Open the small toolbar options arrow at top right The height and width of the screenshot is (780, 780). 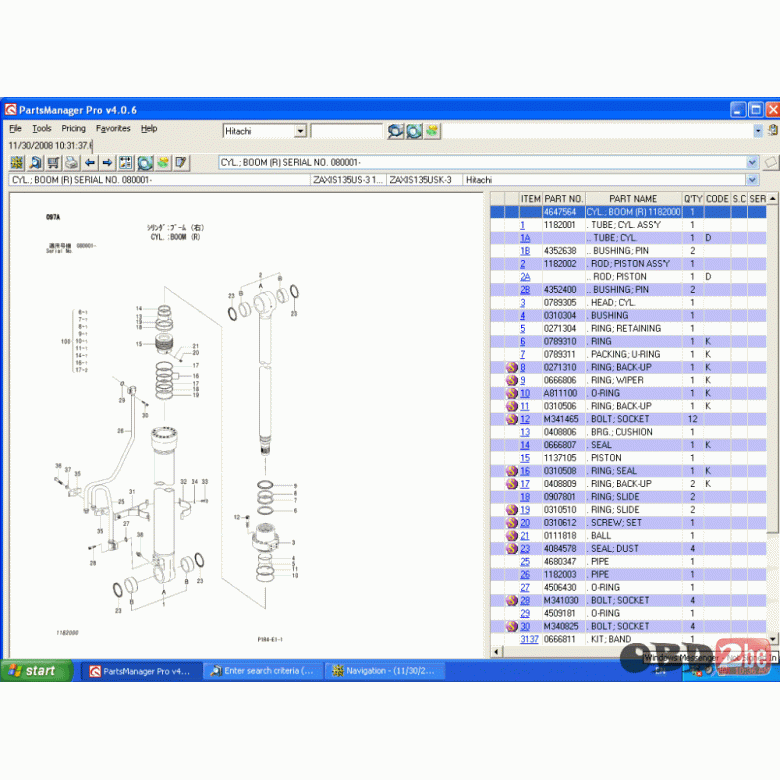coord(758,131)
